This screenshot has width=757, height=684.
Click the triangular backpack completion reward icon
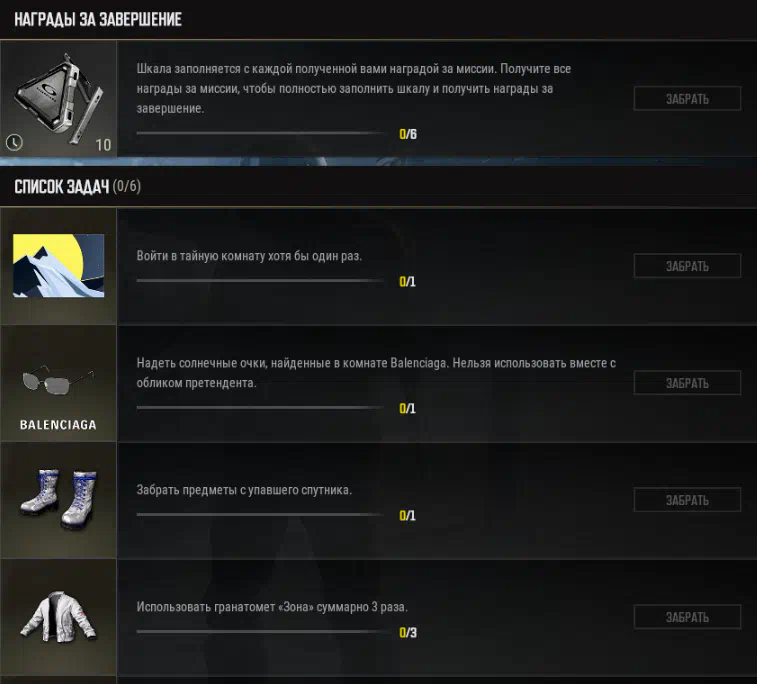59,98
